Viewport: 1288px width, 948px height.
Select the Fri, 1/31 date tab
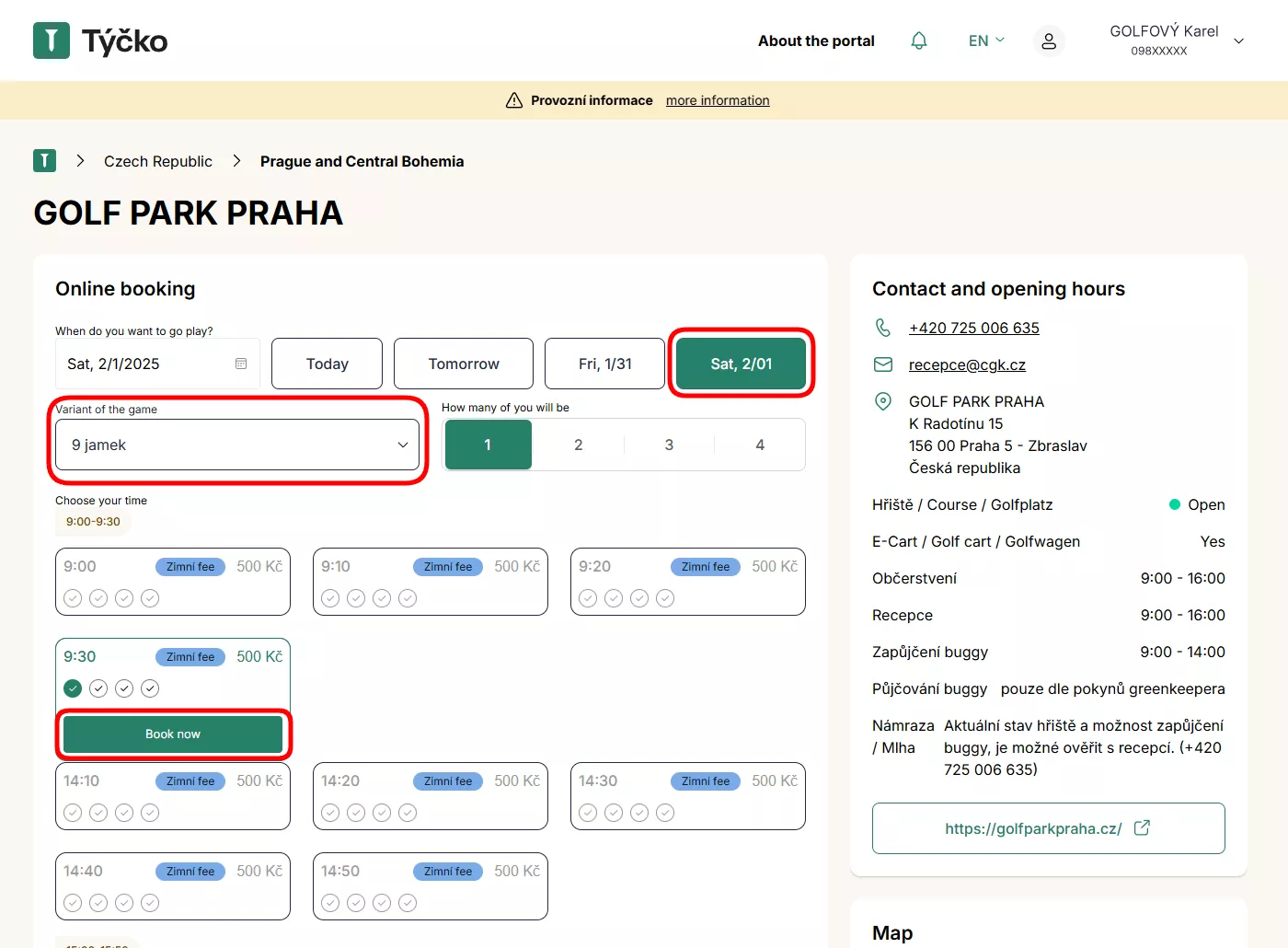pos(605,364)
